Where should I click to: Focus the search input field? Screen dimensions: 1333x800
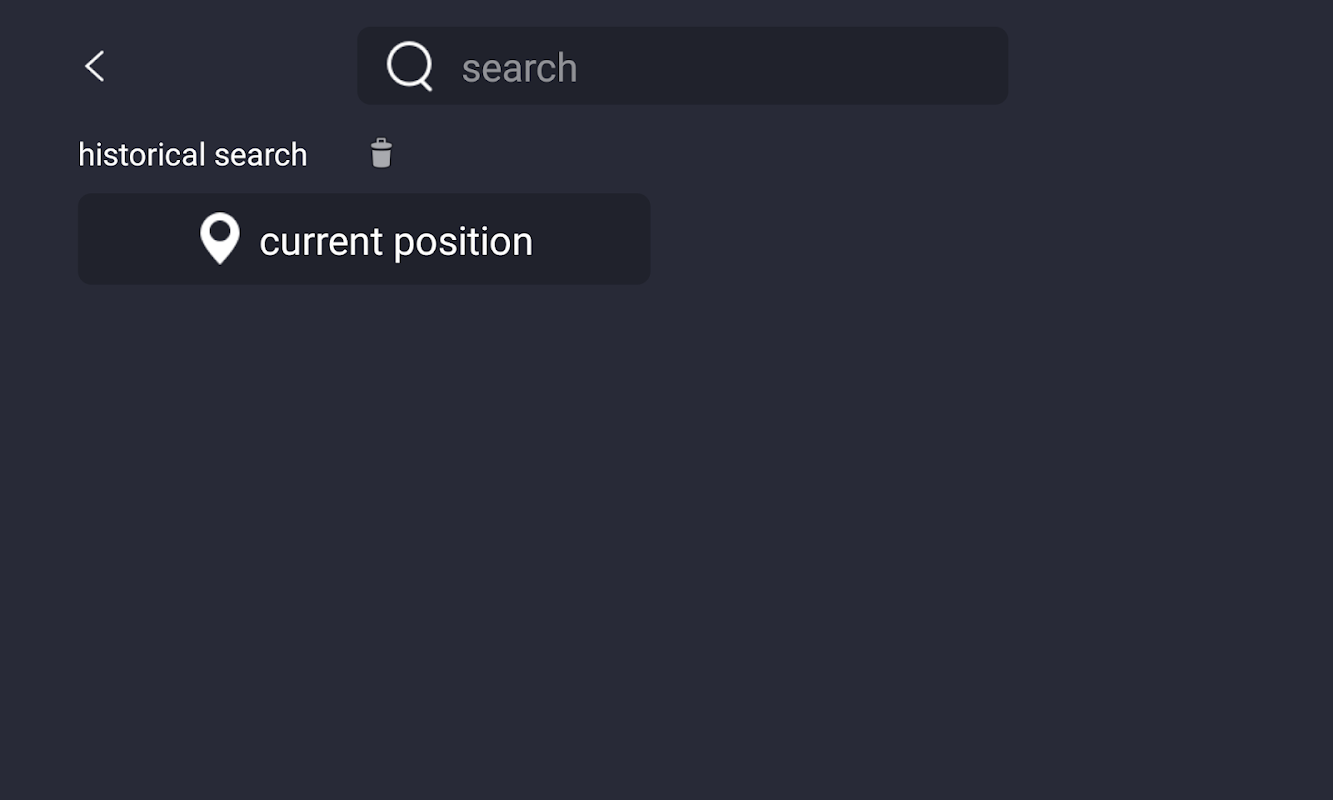point(682,66)
